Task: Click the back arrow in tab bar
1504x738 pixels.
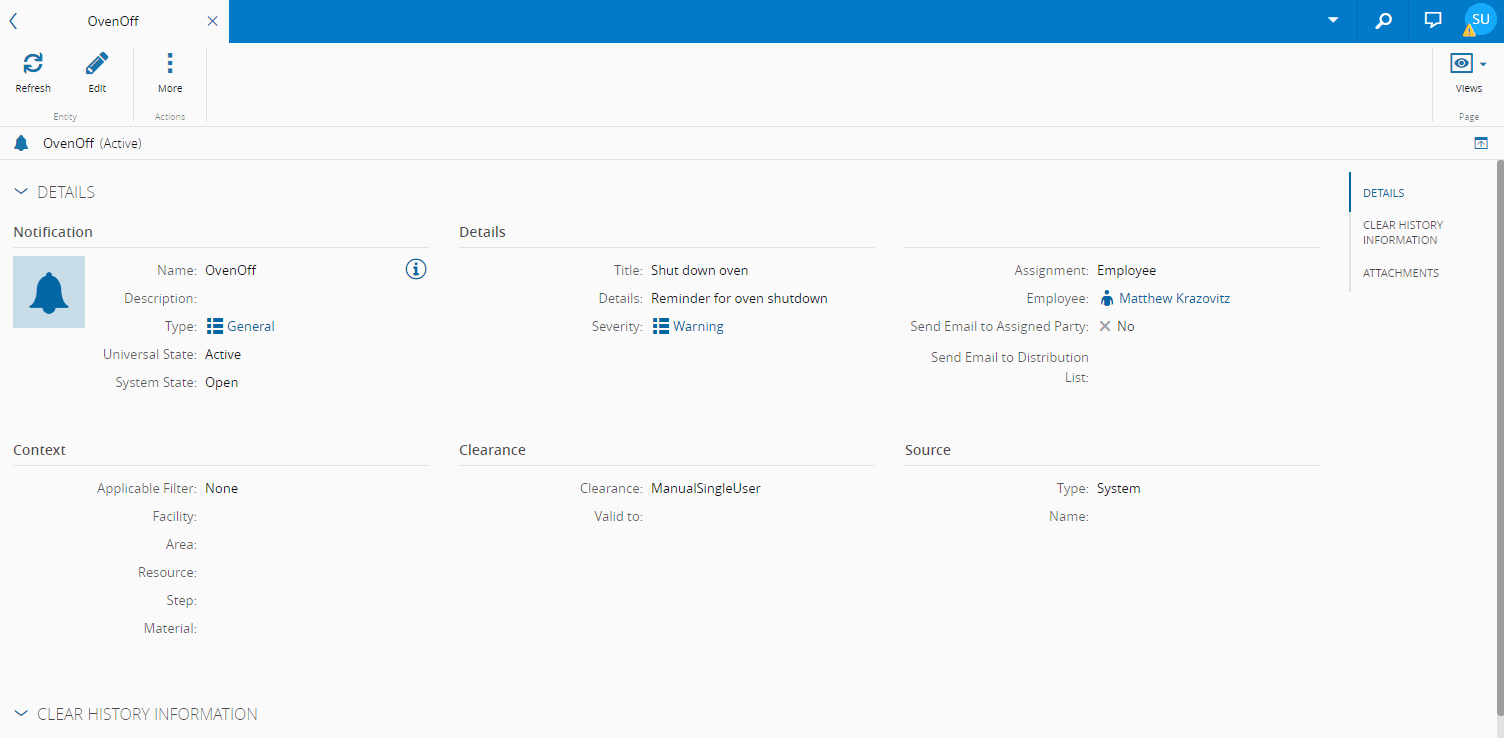Action: pos(13,21)
